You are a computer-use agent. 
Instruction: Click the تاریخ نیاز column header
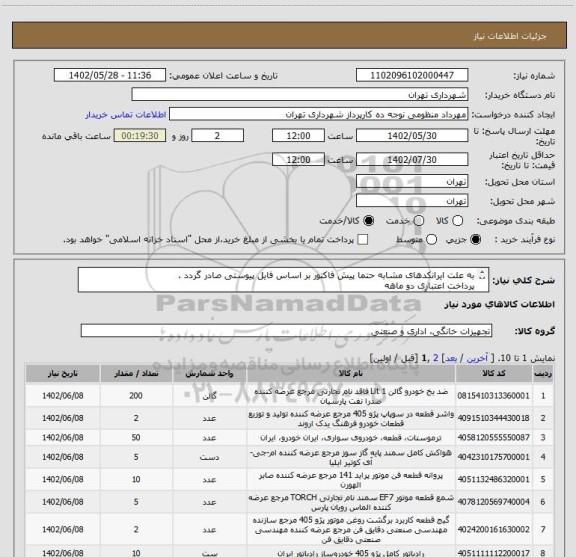tap(62, 374)
